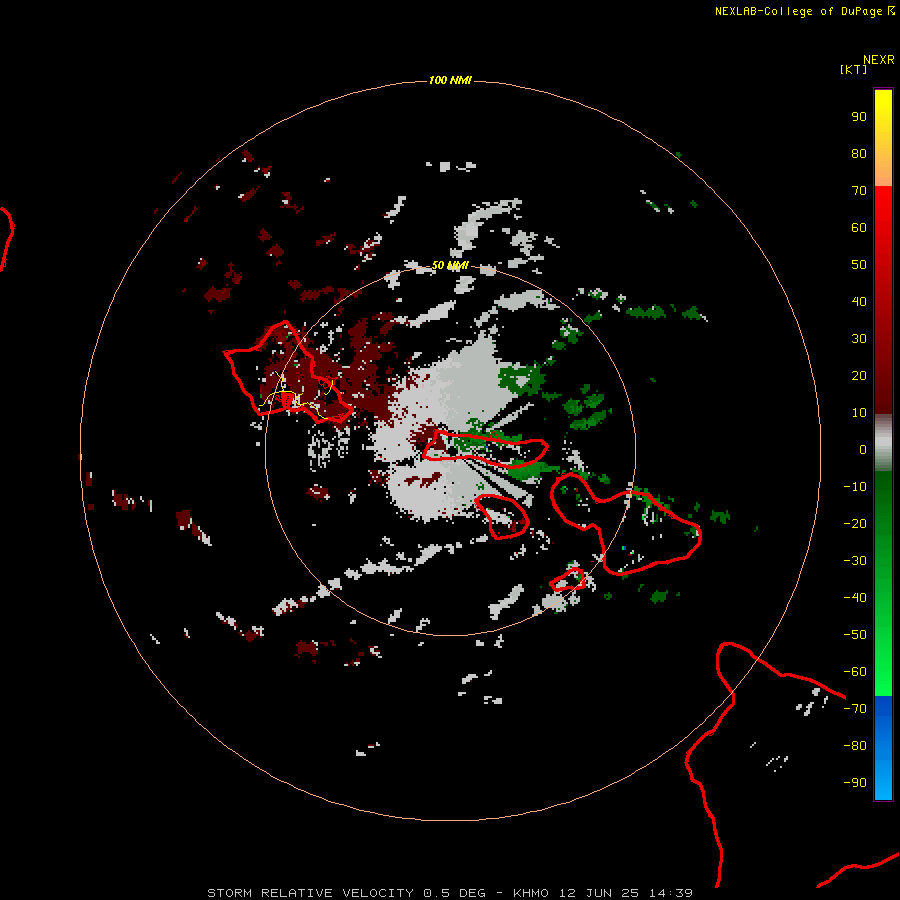This screenshot has height=900, width=900.
Task: Click the 20 value on velocity scale
Action: tap(859, 375)
